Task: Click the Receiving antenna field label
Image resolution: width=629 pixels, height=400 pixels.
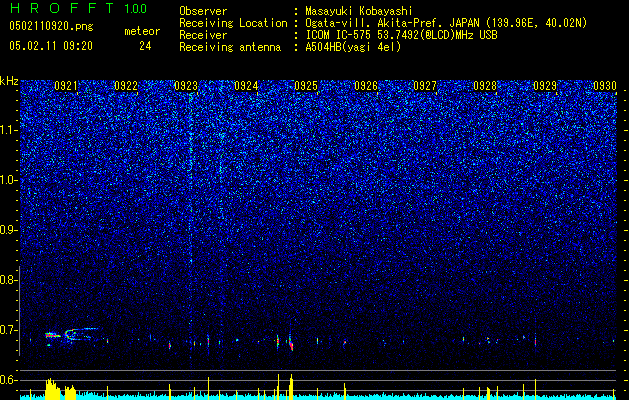Action: (230, 47)
